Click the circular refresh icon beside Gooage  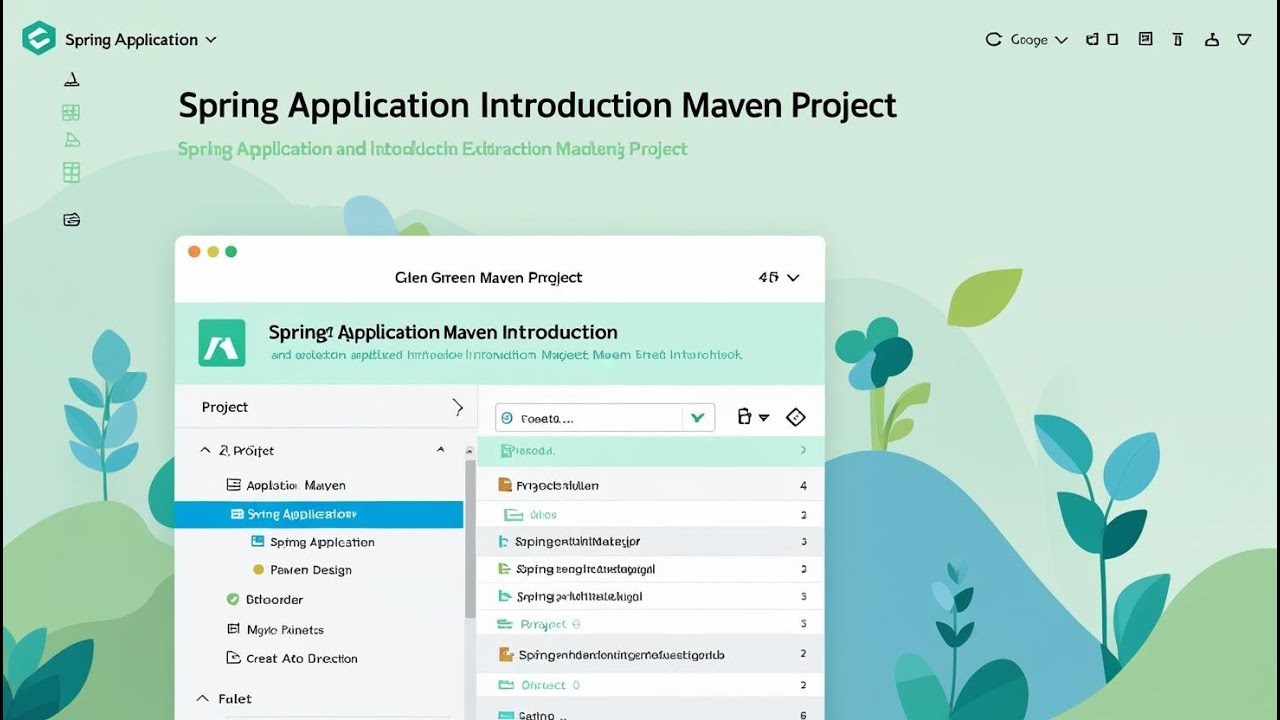[x=993, y=40]
